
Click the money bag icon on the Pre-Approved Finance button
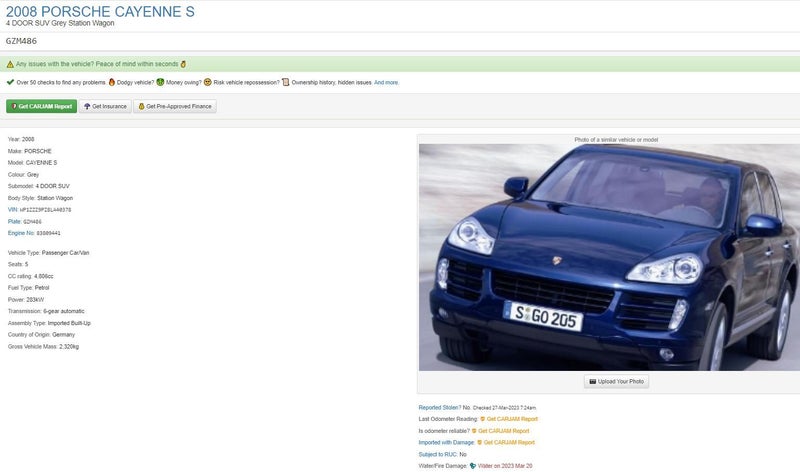[141, 106]
